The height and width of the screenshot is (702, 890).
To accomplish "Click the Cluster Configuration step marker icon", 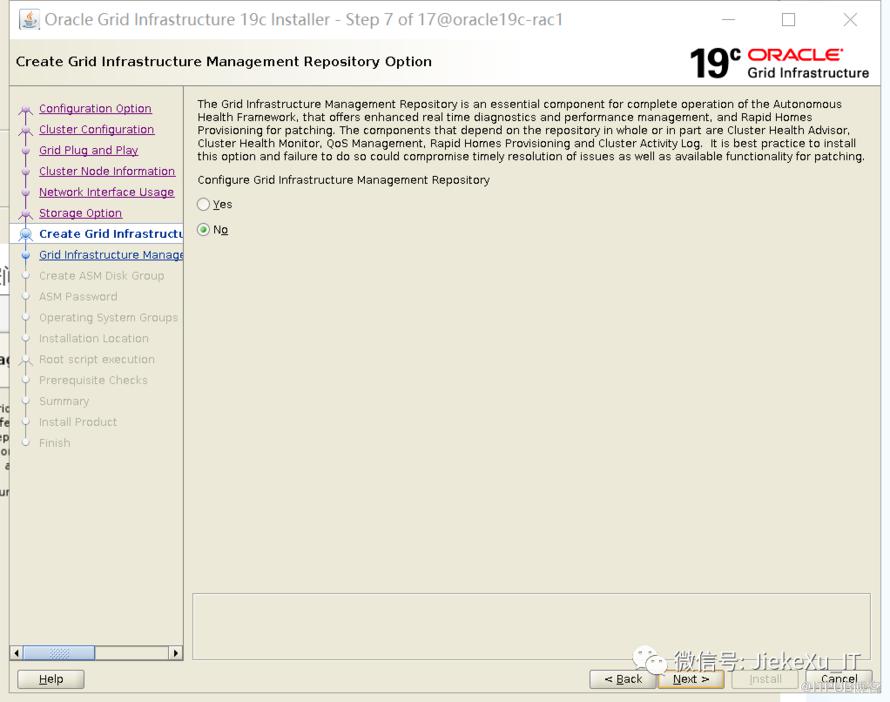I will [x=26, y=131].
